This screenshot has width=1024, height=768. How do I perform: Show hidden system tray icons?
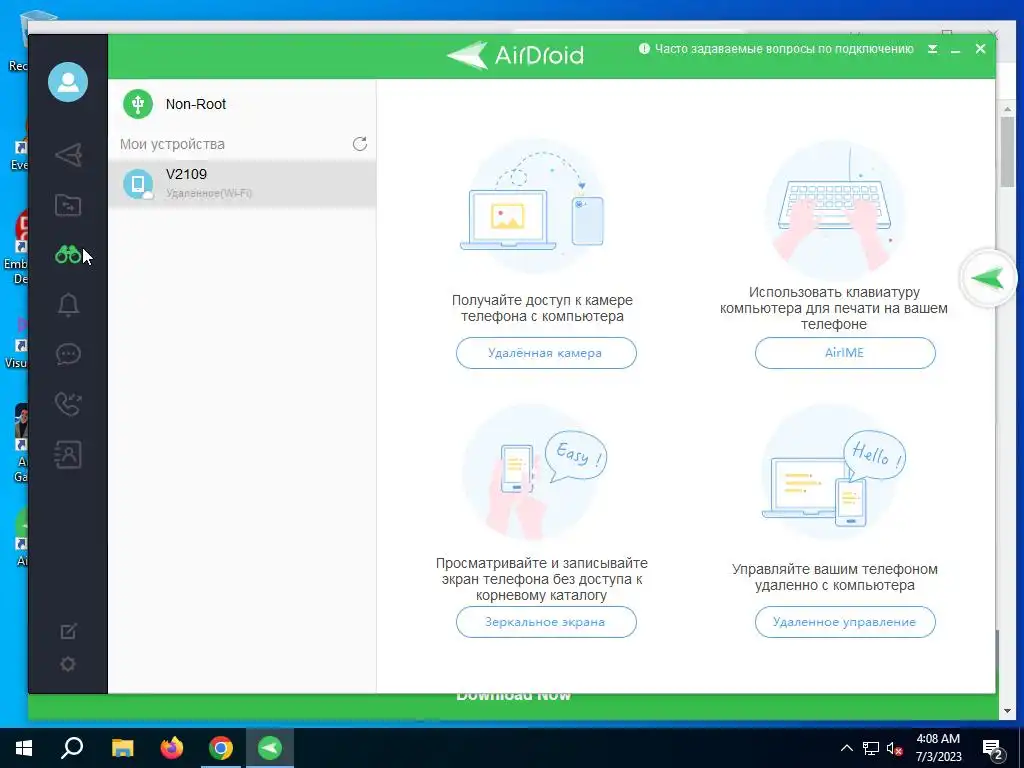coord(846,748)
